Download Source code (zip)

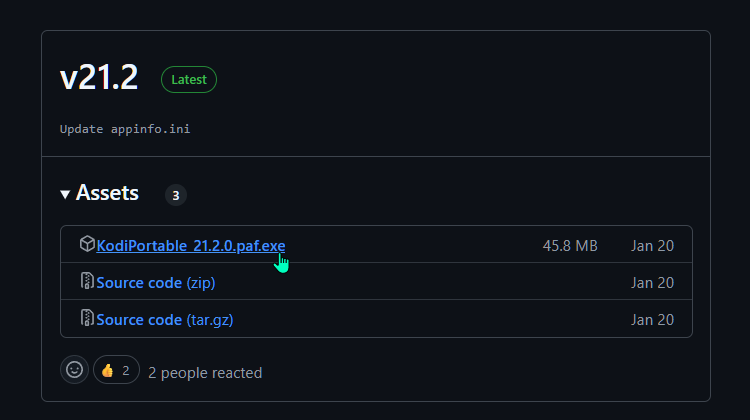(155, 283)
